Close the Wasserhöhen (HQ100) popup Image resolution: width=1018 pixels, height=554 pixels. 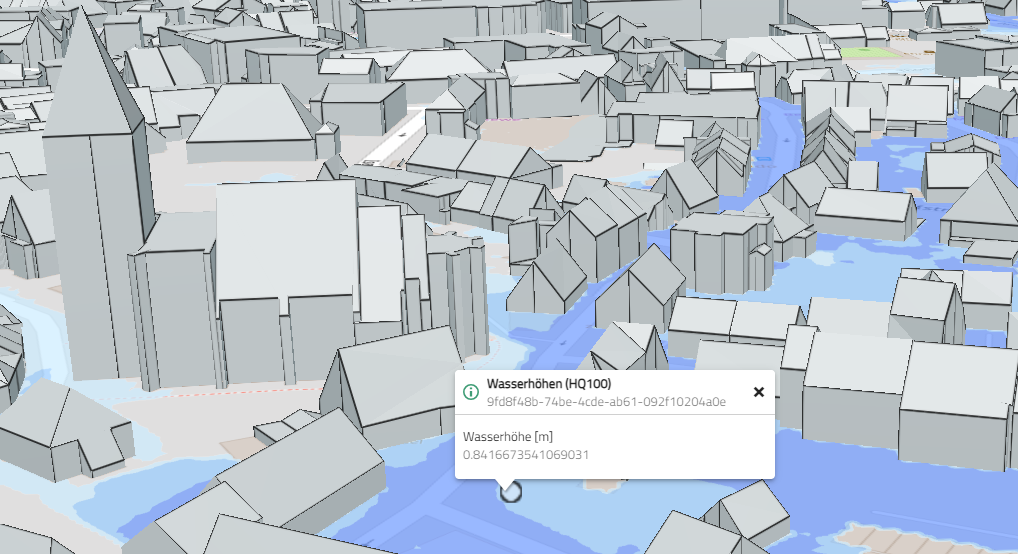coord(758,392)
